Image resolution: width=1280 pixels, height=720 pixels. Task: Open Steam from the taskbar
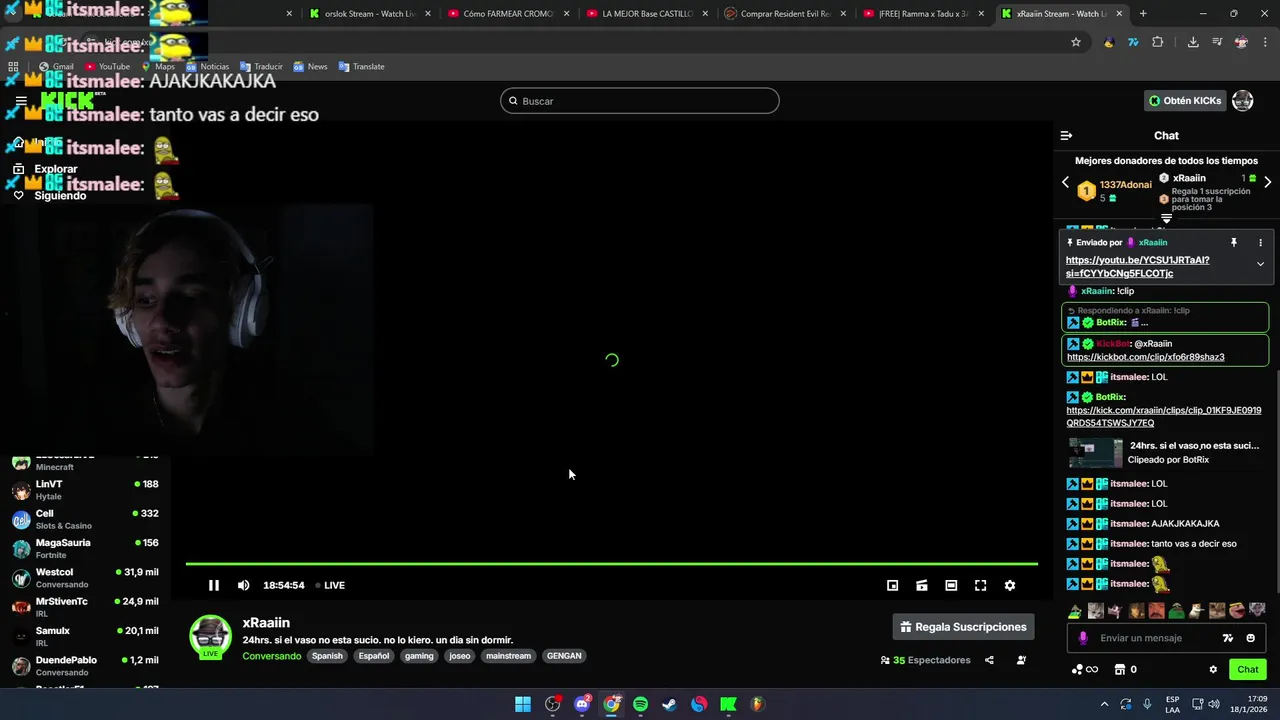click(670, 704)
